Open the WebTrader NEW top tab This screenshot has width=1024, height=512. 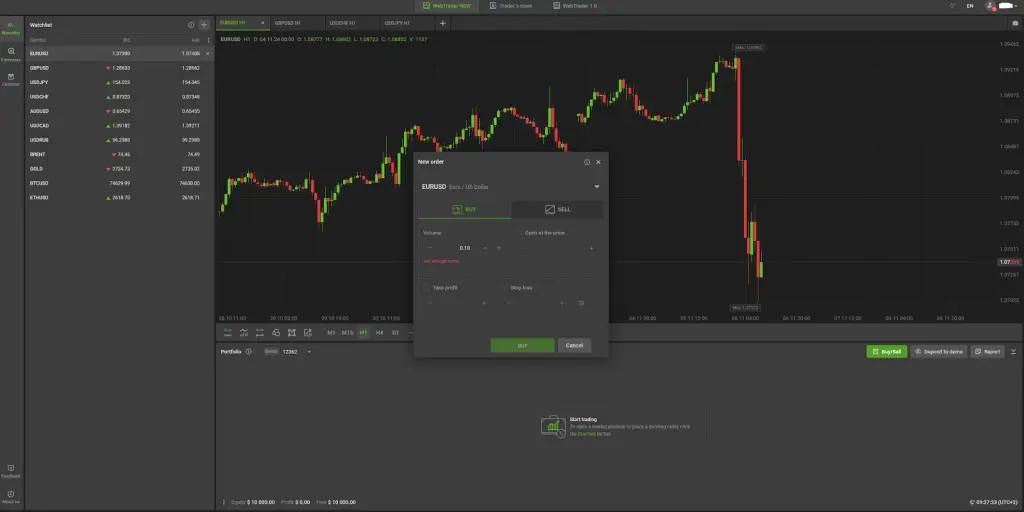point(447,6)
